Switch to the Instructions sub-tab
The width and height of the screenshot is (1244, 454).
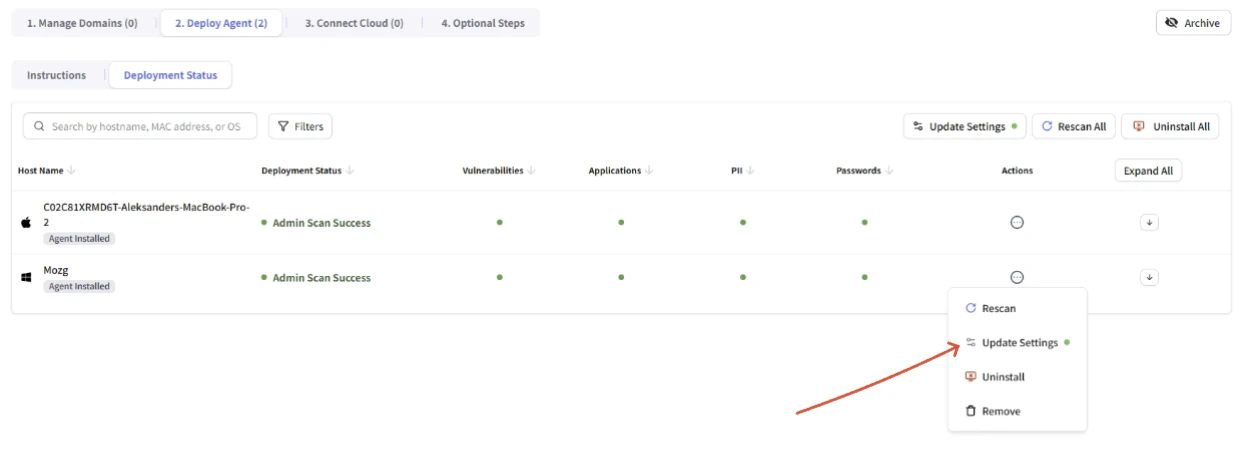(56, 75)
